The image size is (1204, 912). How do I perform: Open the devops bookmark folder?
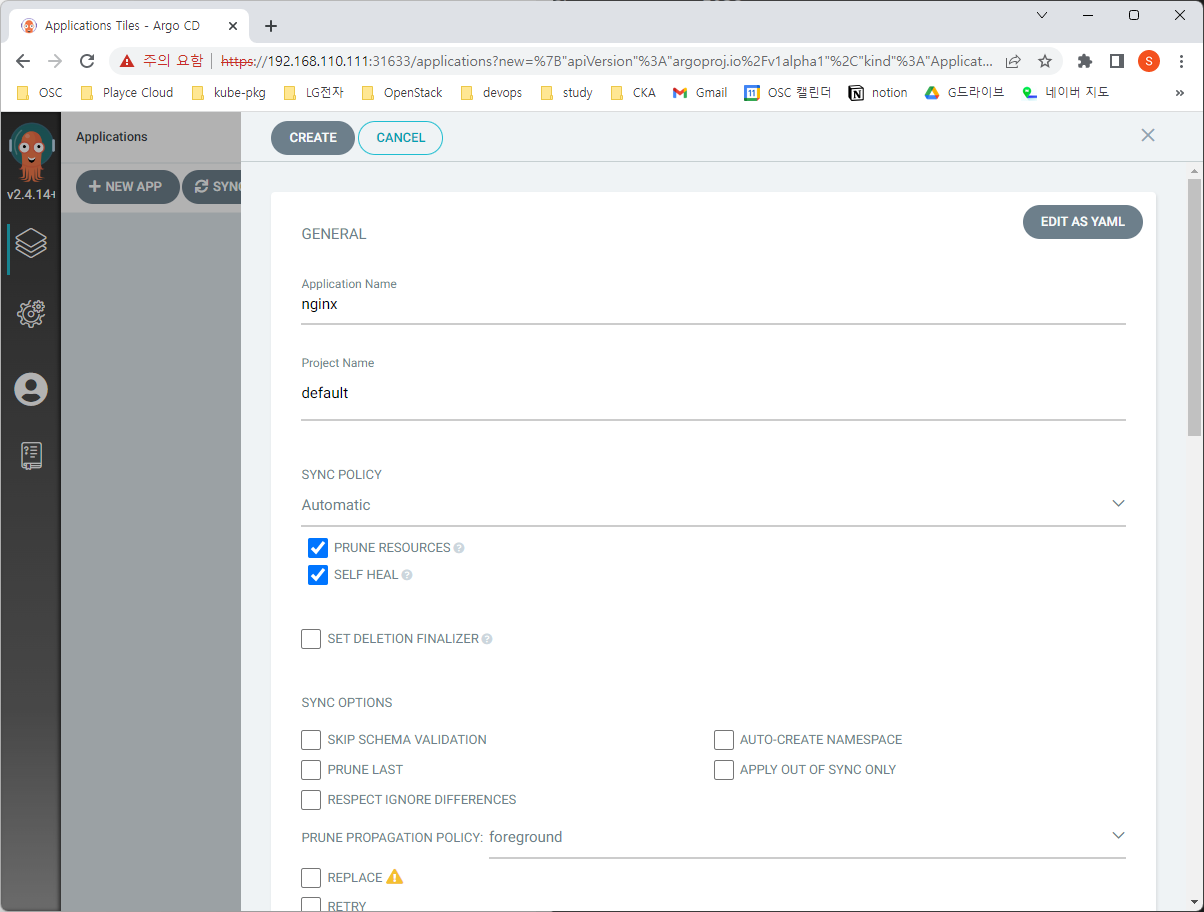point(493,93)
